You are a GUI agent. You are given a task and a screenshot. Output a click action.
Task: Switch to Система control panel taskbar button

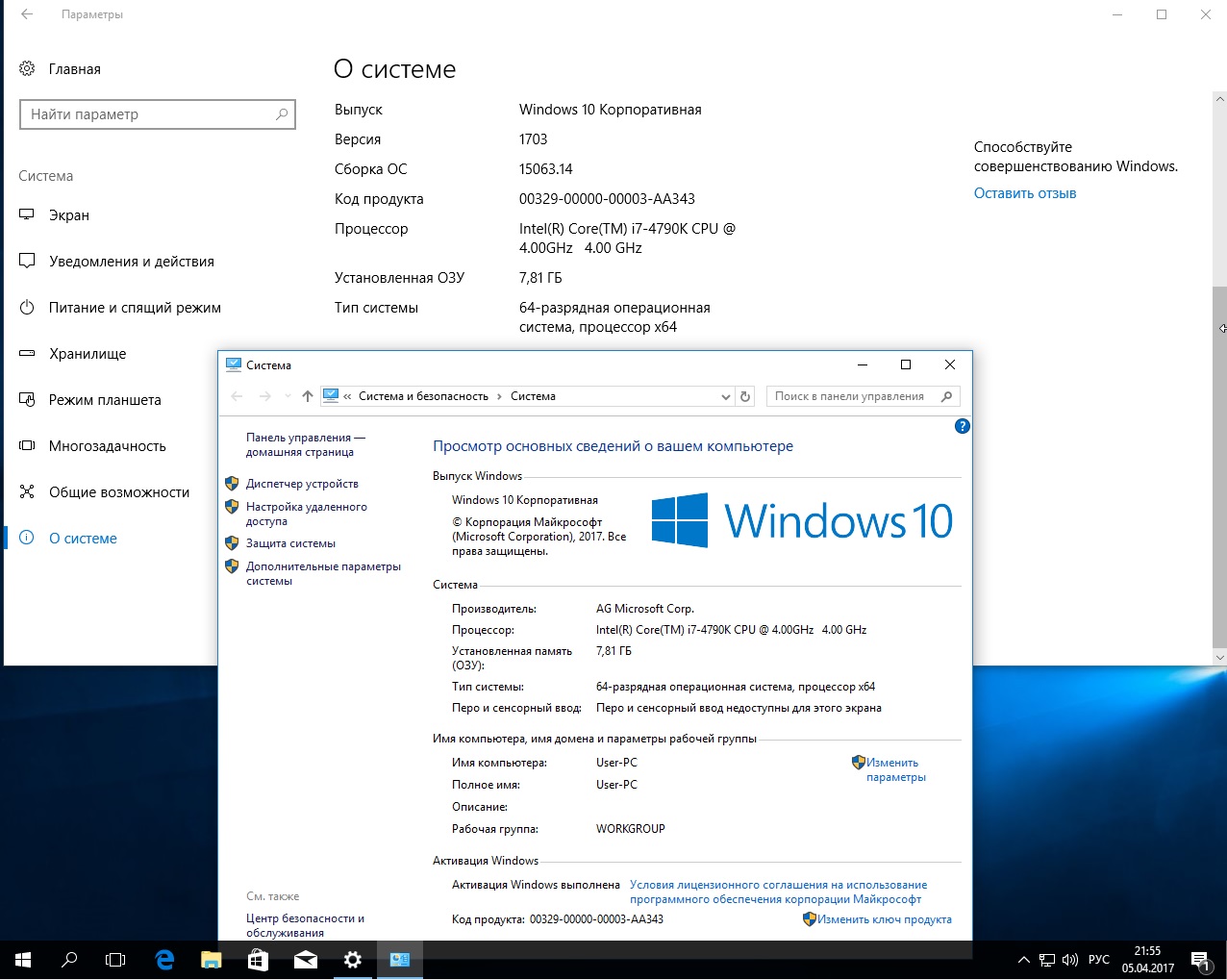[x=400, y=960]
